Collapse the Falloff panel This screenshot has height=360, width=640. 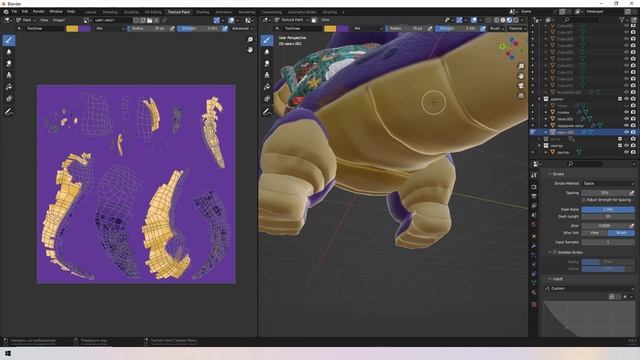(x=550, y=279)
